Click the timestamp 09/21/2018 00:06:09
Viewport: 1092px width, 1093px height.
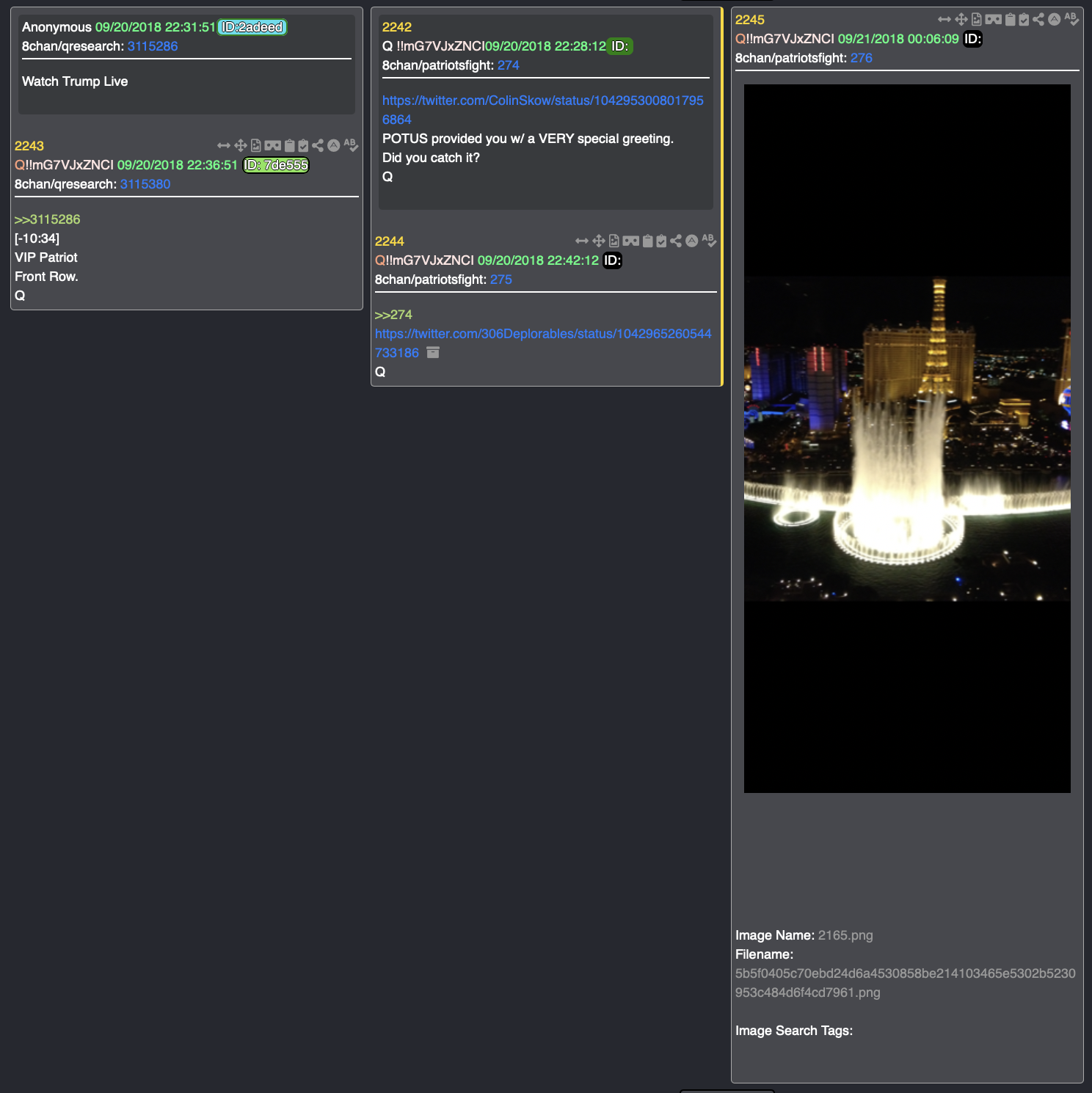click(x=898, y=39)
